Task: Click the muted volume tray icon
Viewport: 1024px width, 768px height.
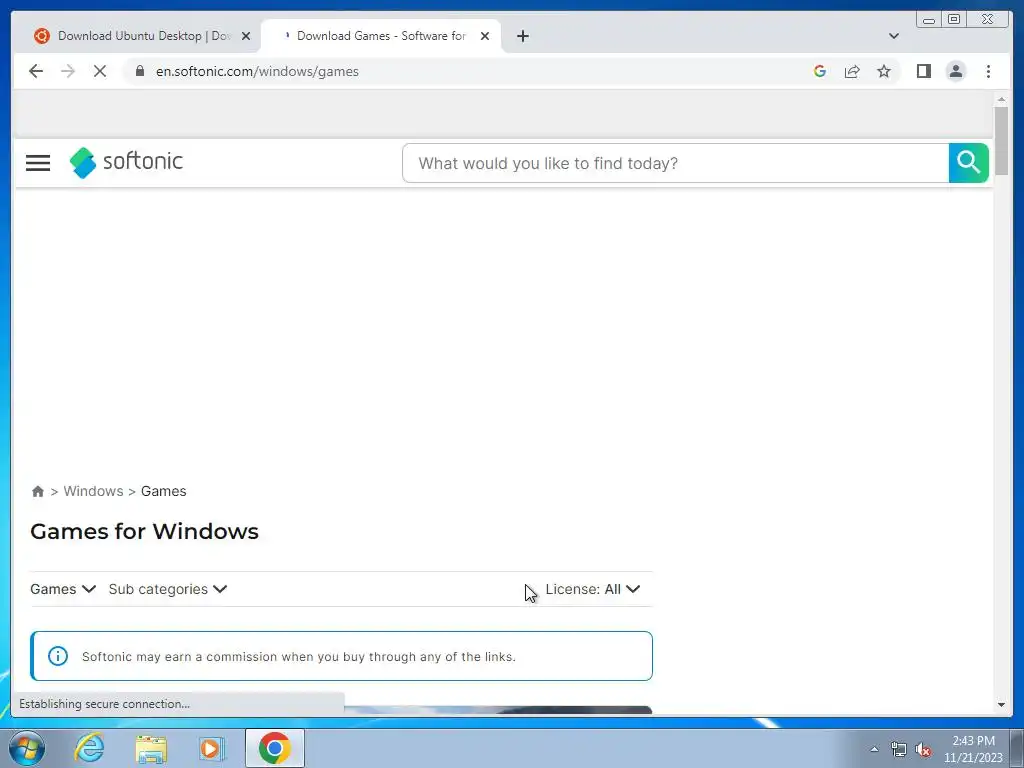Action: click(x=923, y=749)
